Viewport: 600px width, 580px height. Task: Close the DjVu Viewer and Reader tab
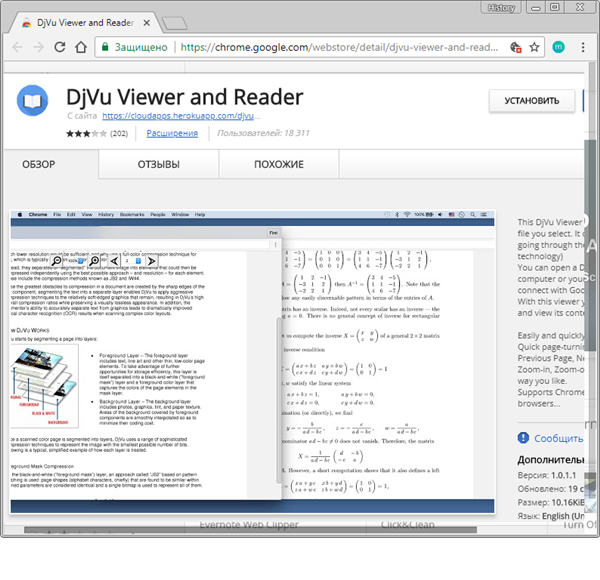coord(147,23)
